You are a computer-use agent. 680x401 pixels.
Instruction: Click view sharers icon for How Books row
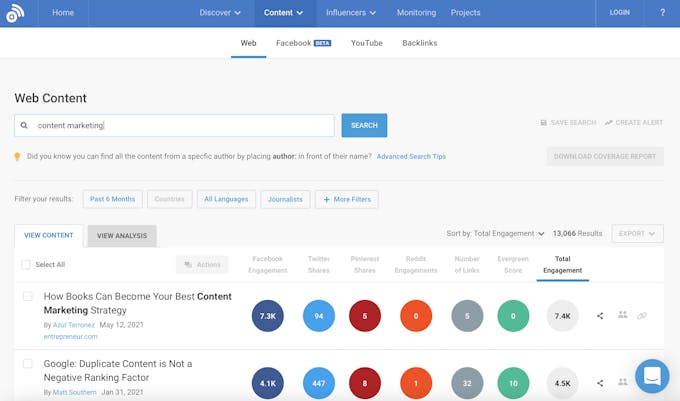click(x=623, y=315)
